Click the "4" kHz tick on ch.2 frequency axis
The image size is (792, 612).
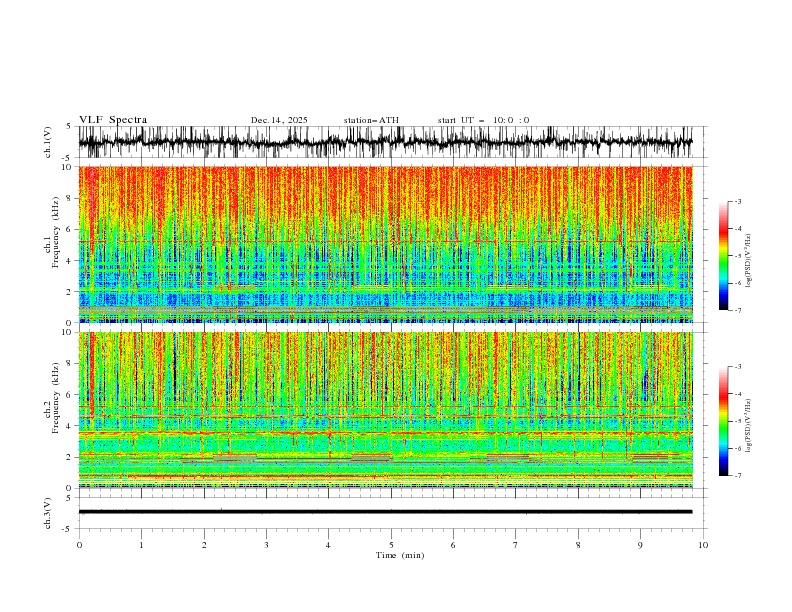tap(70, 426)
